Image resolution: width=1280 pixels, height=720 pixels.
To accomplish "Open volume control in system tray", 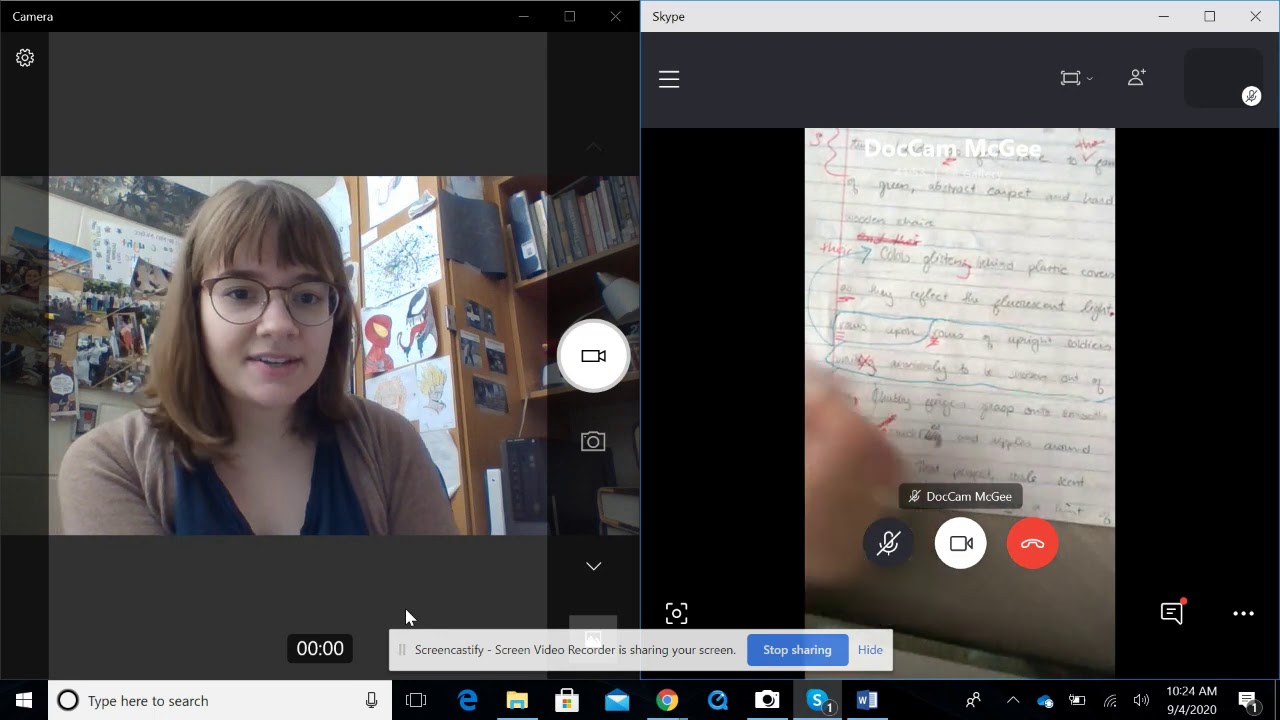I will click(1141, 701).
